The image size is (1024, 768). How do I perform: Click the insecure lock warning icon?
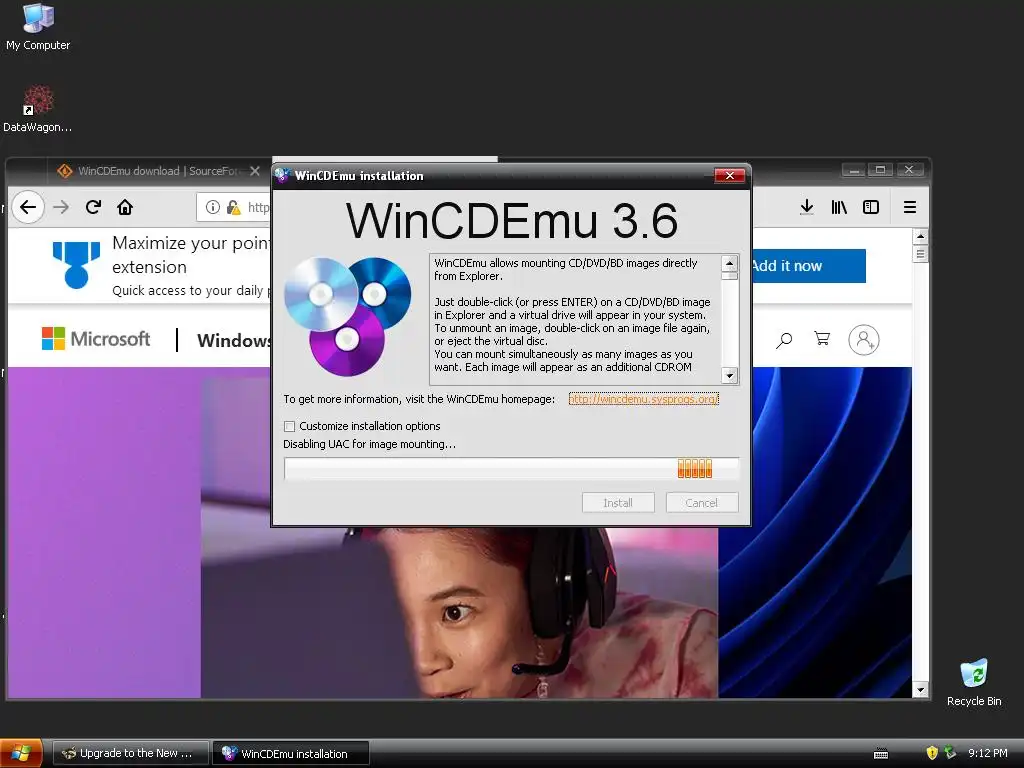[x=233, y=207]
